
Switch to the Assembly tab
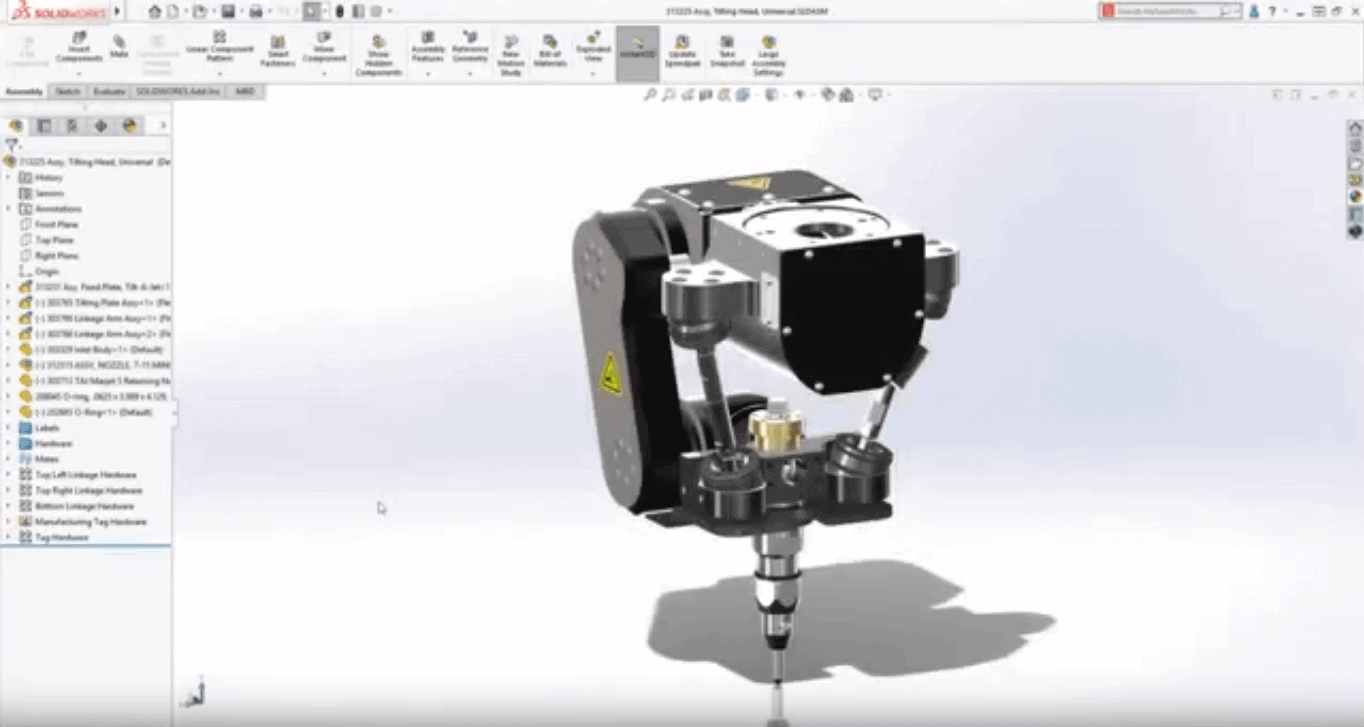pyautogui.click(x=24, y=91)
